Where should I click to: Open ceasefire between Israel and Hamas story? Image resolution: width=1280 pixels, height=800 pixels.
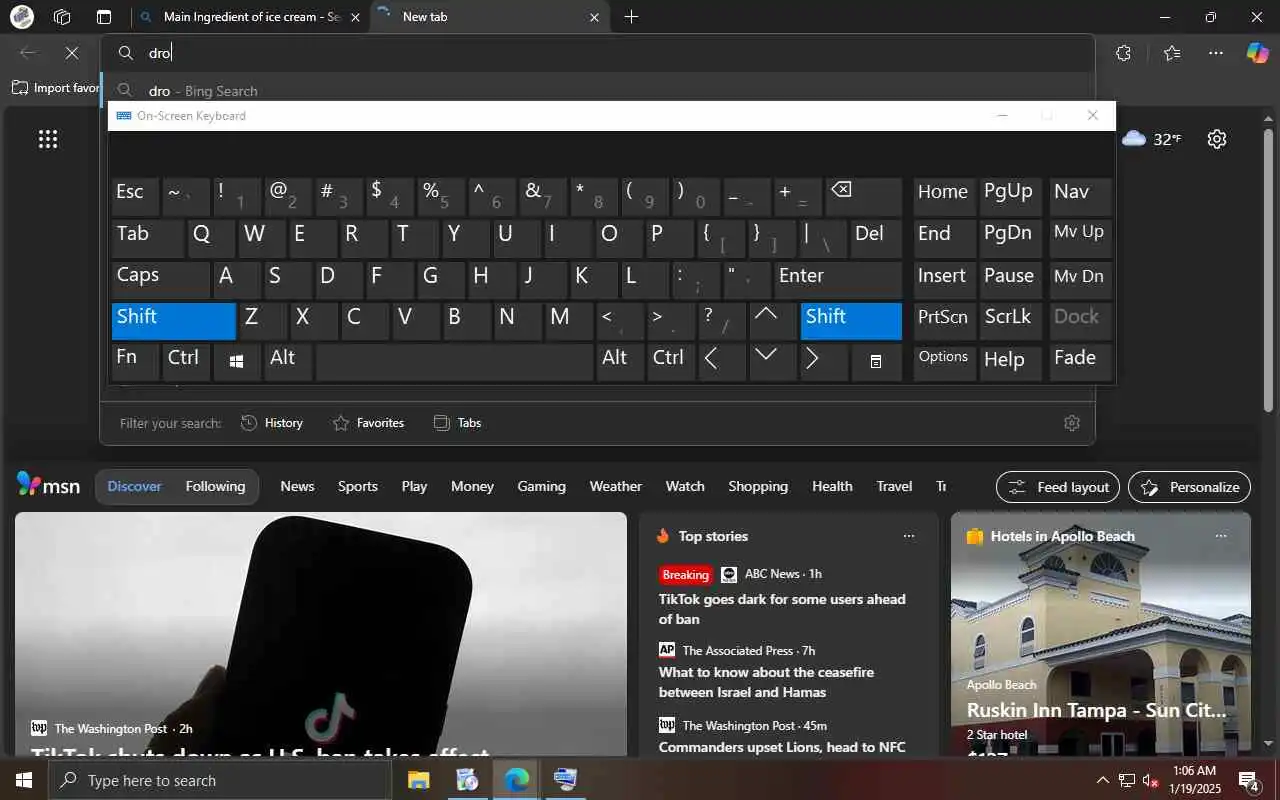[x=766, y=682]
